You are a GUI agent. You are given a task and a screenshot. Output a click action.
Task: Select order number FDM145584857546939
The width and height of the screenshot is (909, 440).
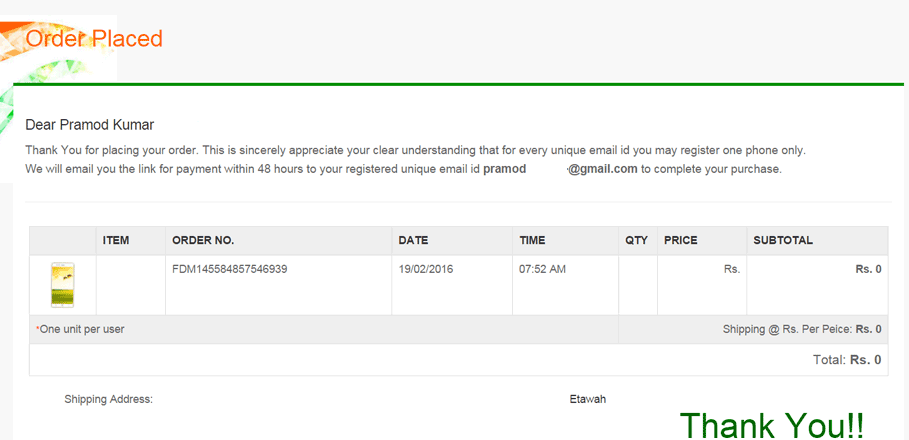[x=230, y=269]
